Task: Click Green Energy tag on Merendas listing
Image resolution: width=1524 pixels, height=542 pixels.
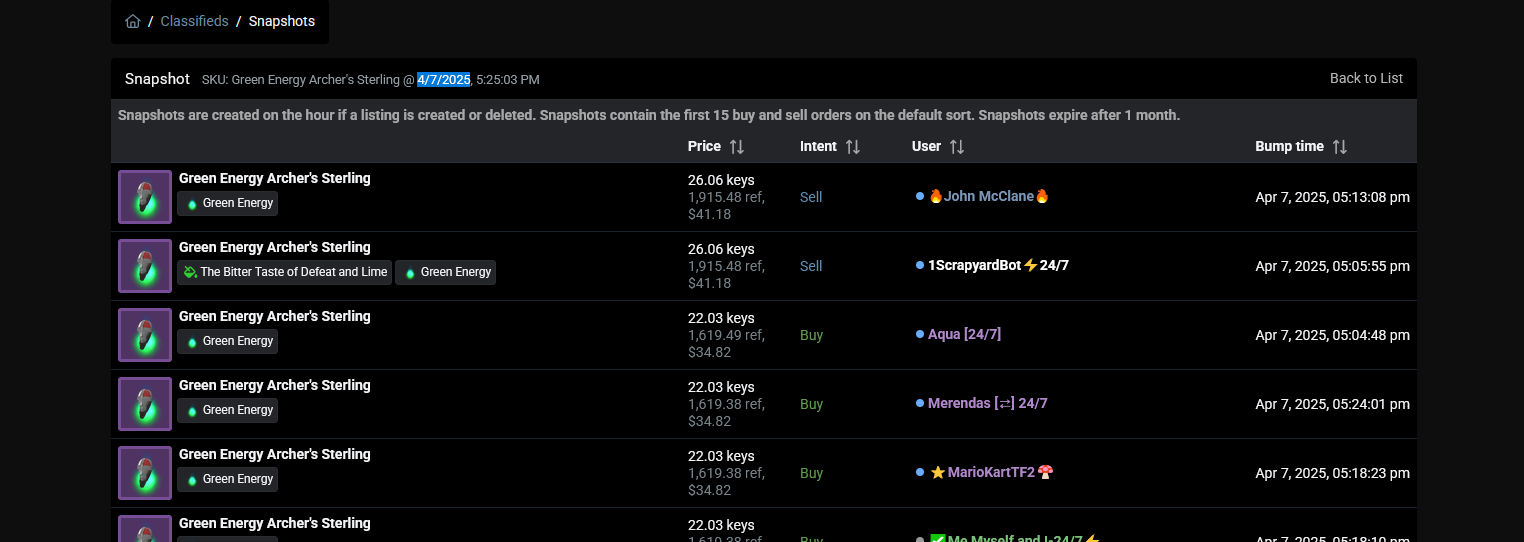Action: tap(228, 410)
